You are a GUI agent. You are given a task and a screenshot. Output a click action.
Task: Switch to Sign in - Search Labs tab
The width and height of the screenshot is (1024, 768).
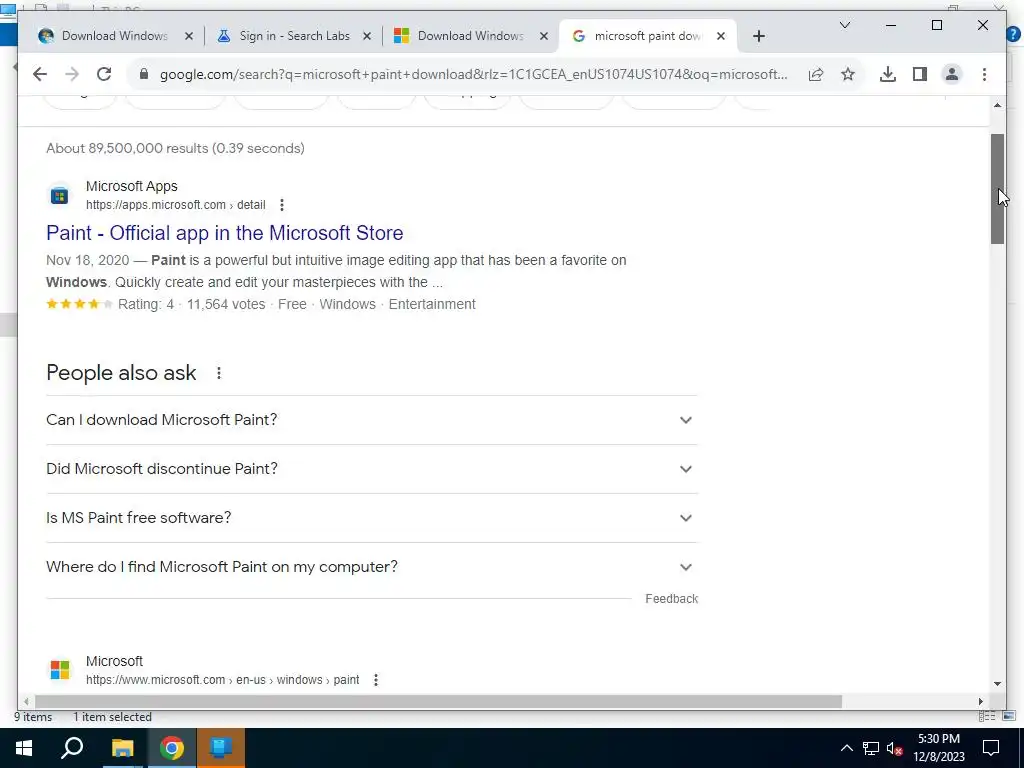[294, 36]
